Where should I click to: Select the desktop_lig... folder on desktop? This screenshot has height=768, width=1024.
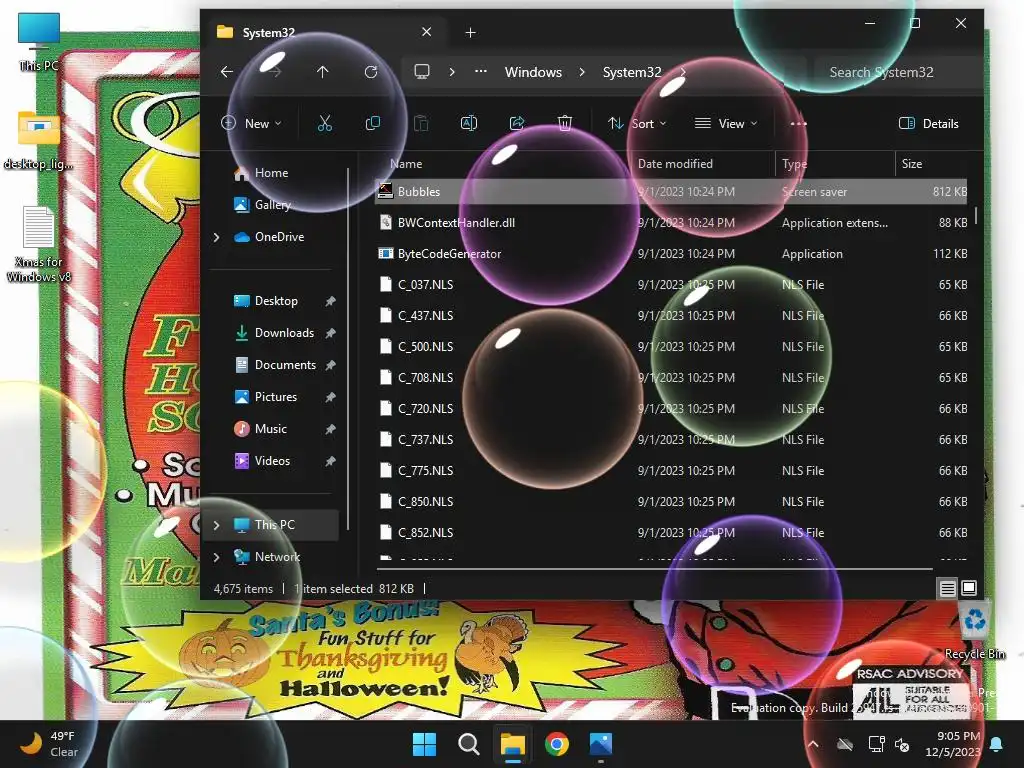39,140
